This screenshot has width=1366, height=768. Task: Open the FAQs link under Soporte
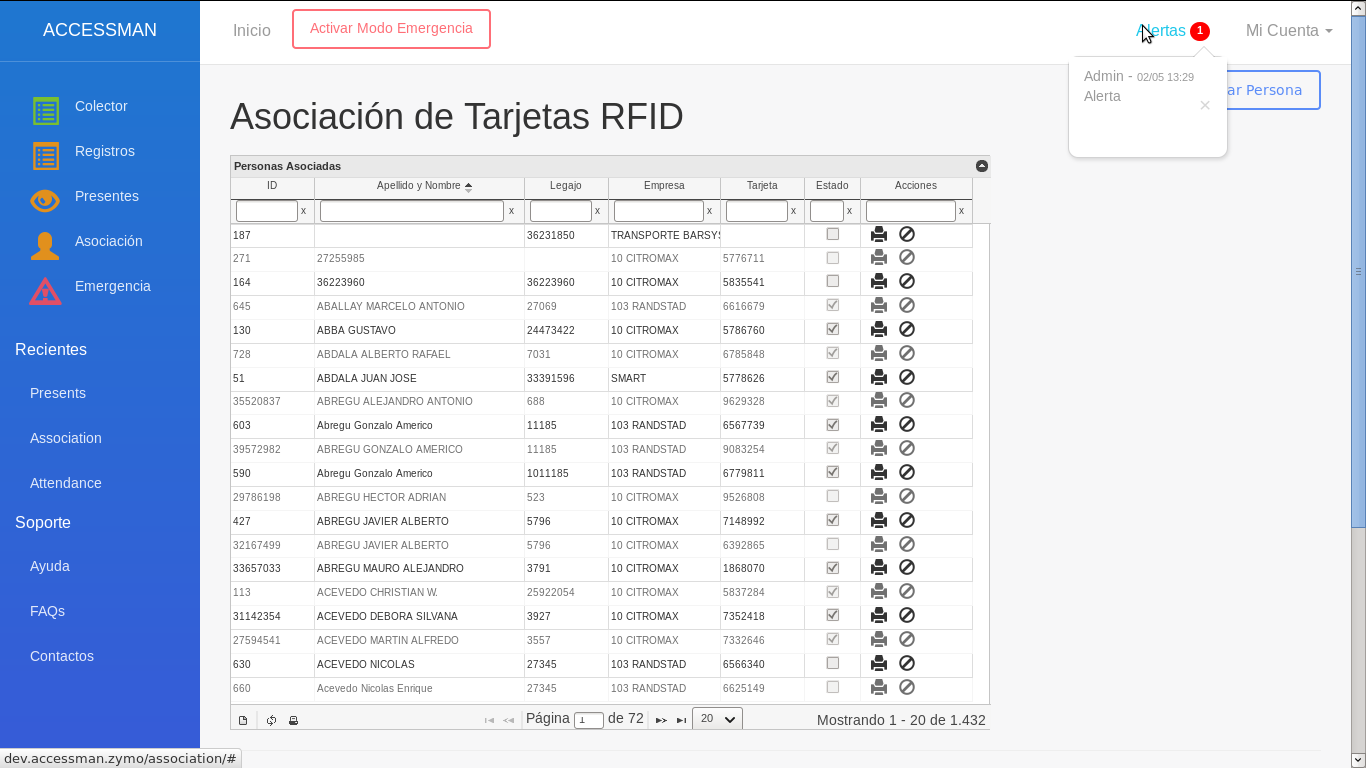(47, 611)
